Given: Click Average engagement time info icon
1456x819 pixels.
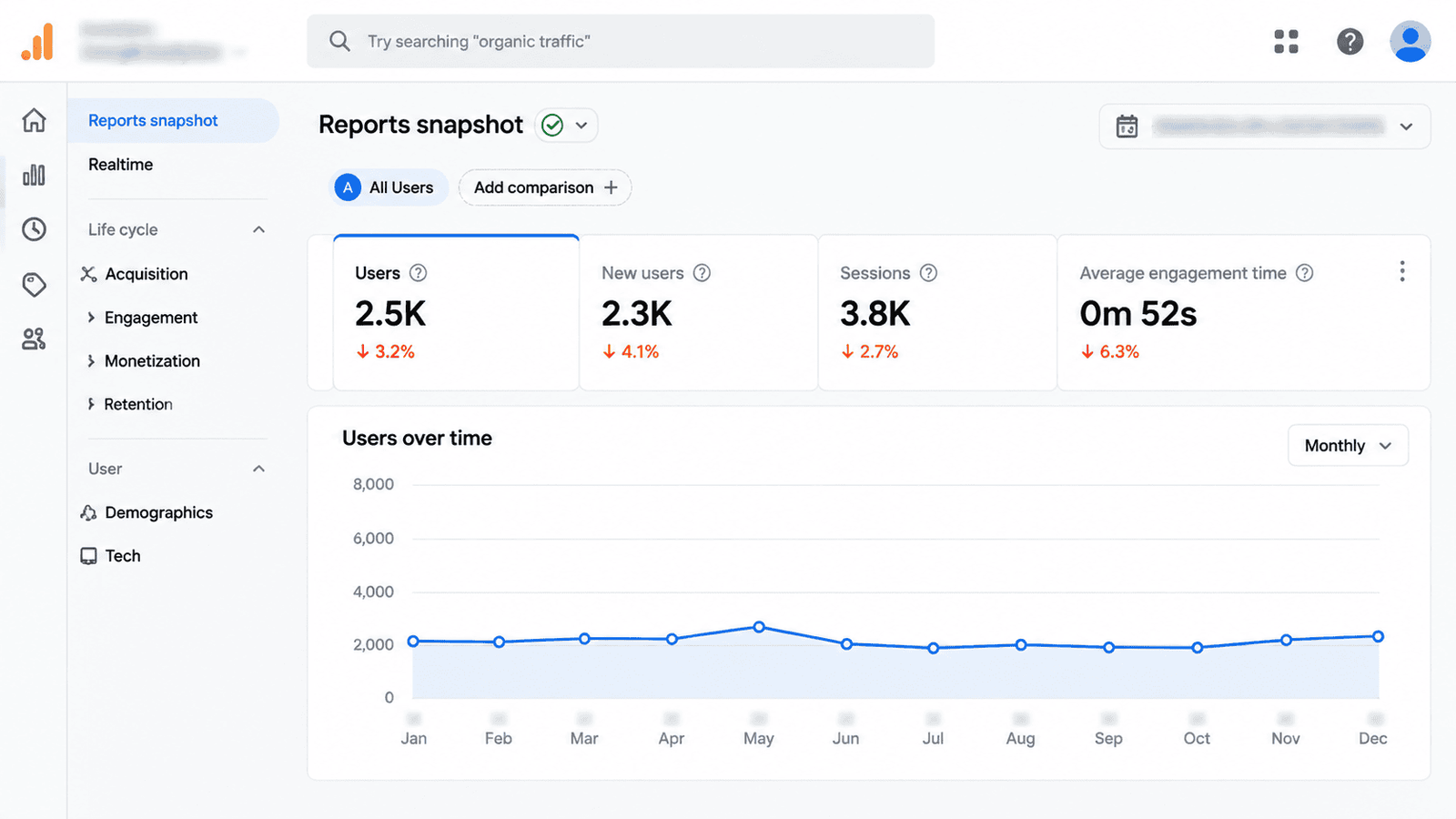Looking at the screenshot, I should point(1304,273).
